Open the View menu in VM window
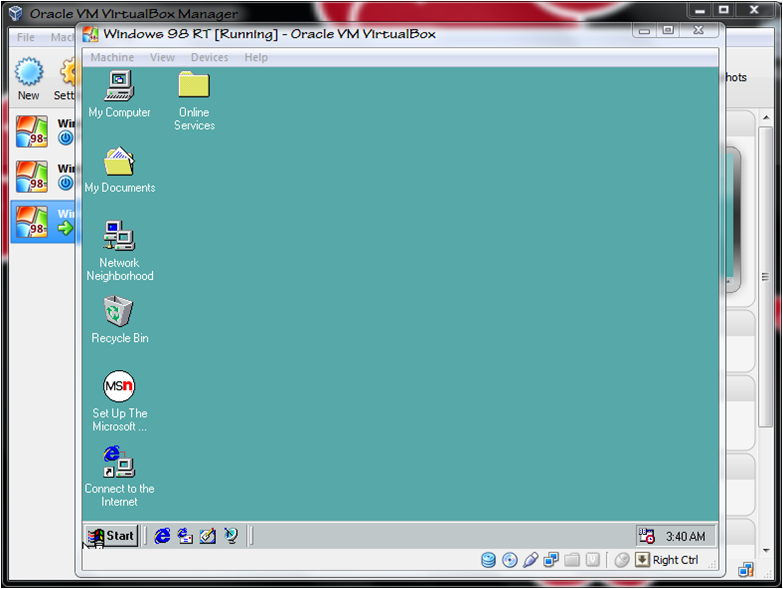The height and width of the screenshot is (589, 783). tap(162, 57)
